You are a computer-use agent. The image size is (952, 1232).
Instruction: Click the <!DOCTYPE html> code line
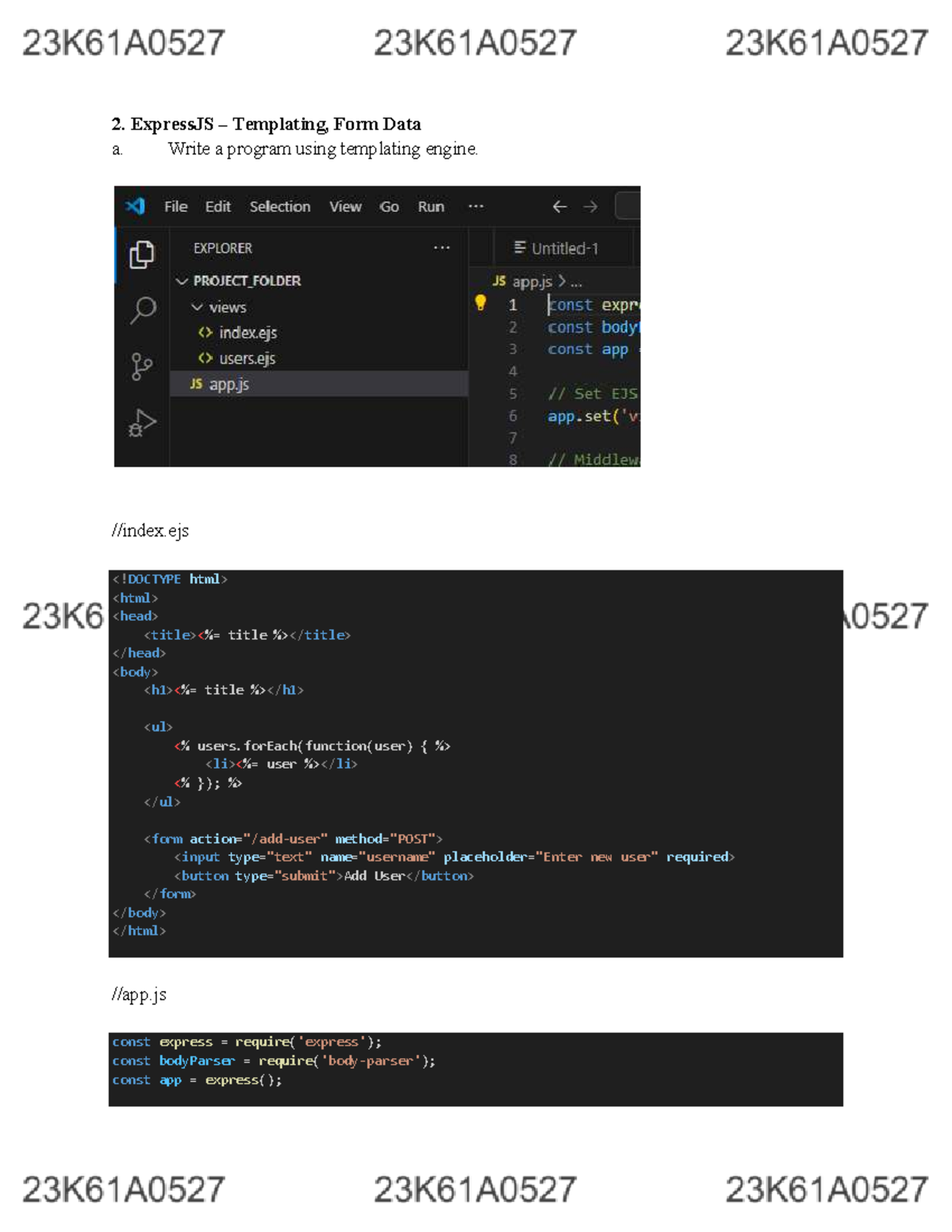(170, 579)
